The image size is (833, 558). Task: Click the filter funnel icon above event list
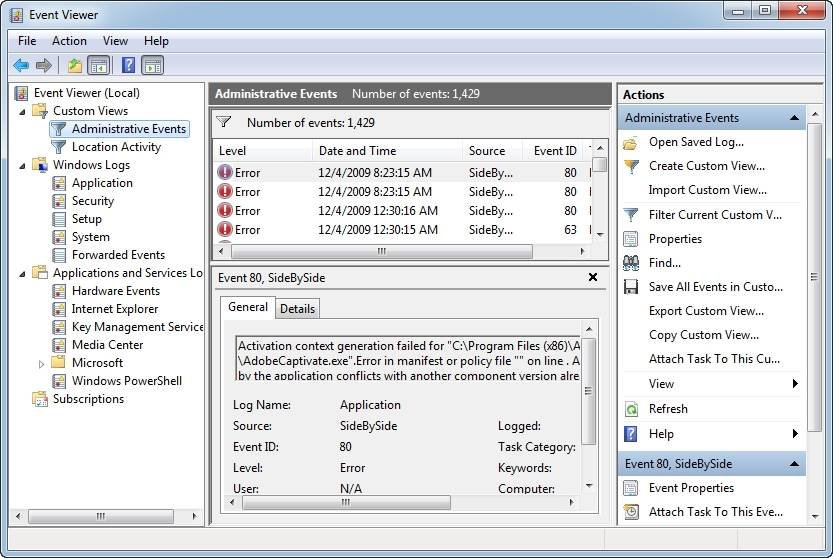pyautogui.click(x=224, y=122)
